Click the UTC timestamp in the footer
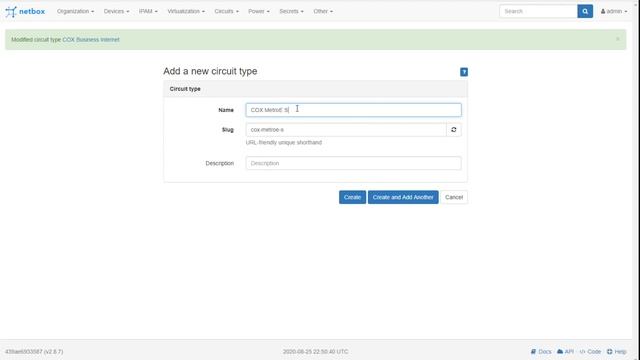 pos(316,351)
